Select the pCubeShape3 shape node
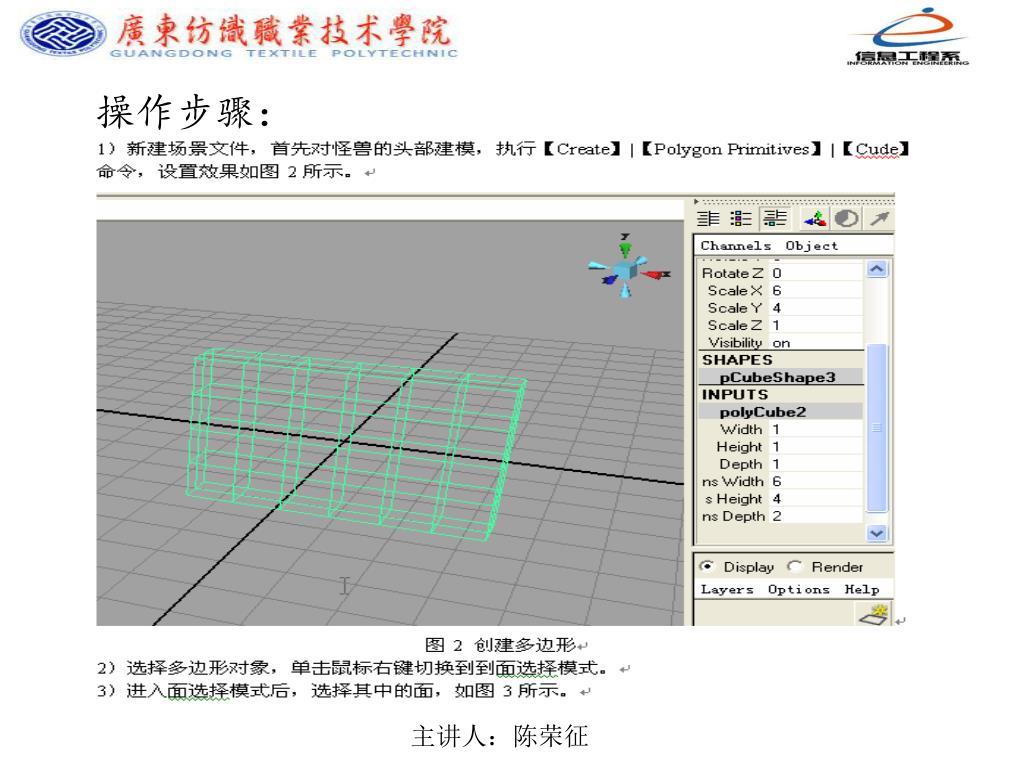The width and height of the screenshot is (1024, 768). (x=780, y=377)
